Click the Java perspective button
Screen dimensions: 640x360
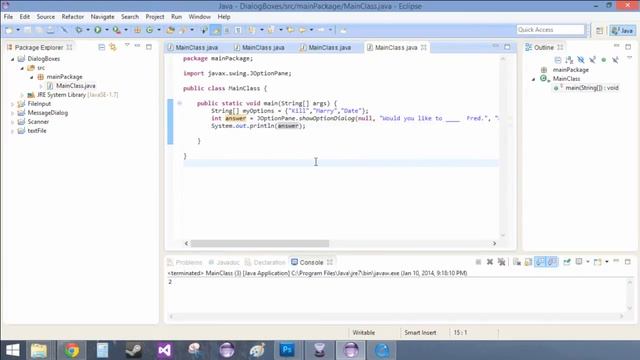[622, 31]
